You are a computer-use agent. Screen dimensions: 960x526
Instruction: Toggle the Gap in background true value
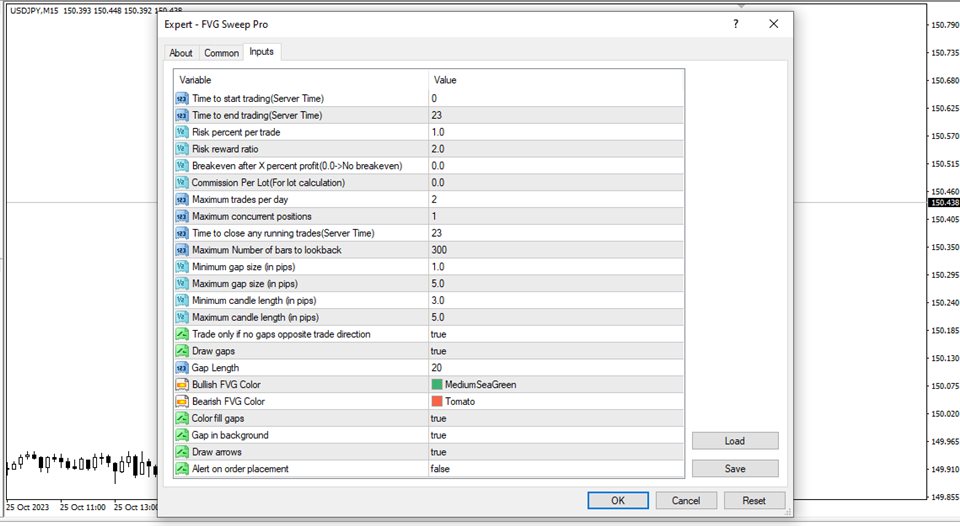coord(438,435)
